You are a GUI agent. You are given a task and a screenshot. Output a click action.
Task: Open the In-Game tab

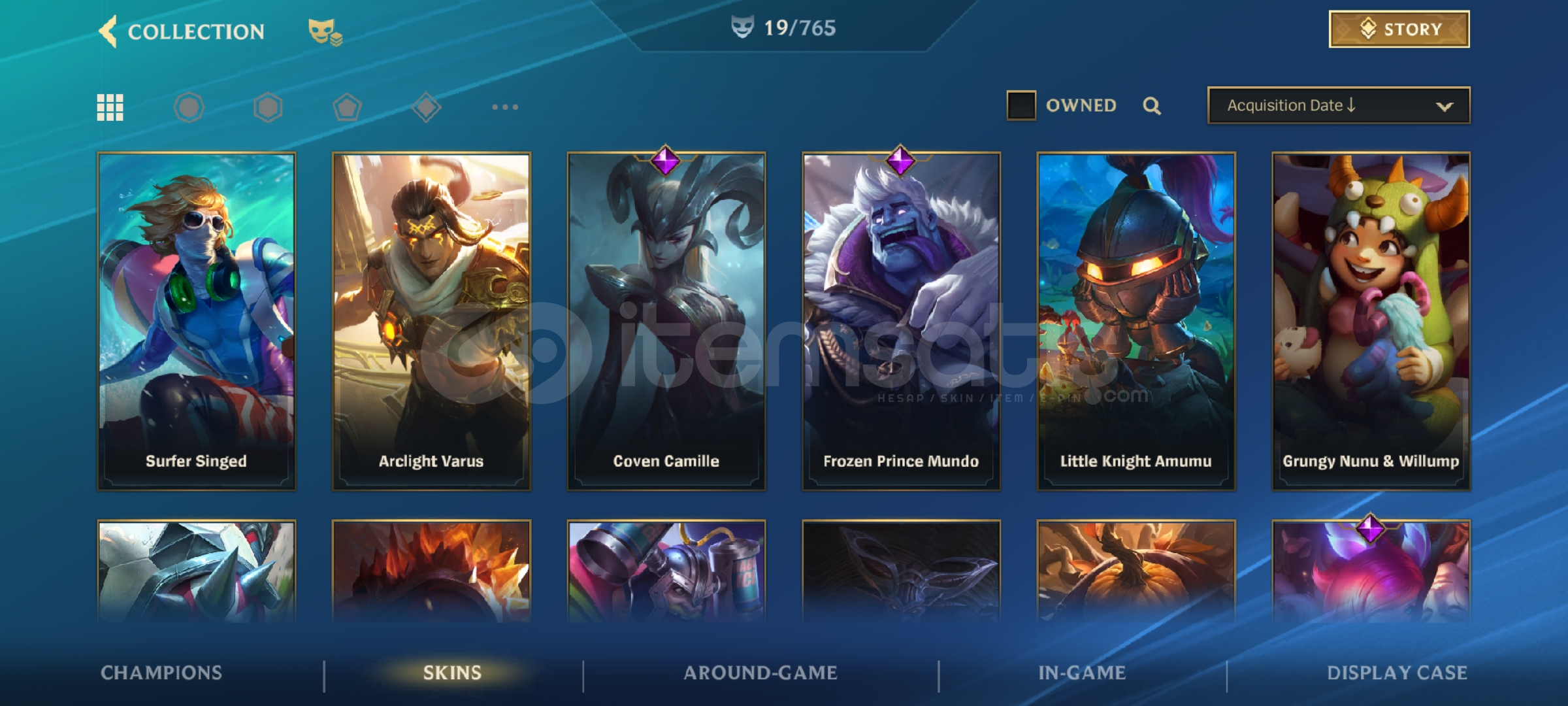[x=1082, y=673]
